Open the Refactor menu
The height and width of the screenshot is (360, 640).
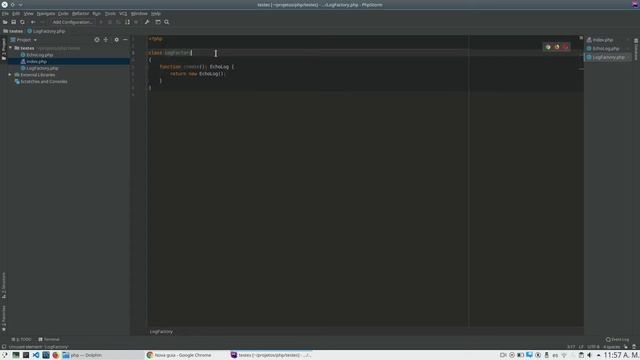[x=80, y=13]
